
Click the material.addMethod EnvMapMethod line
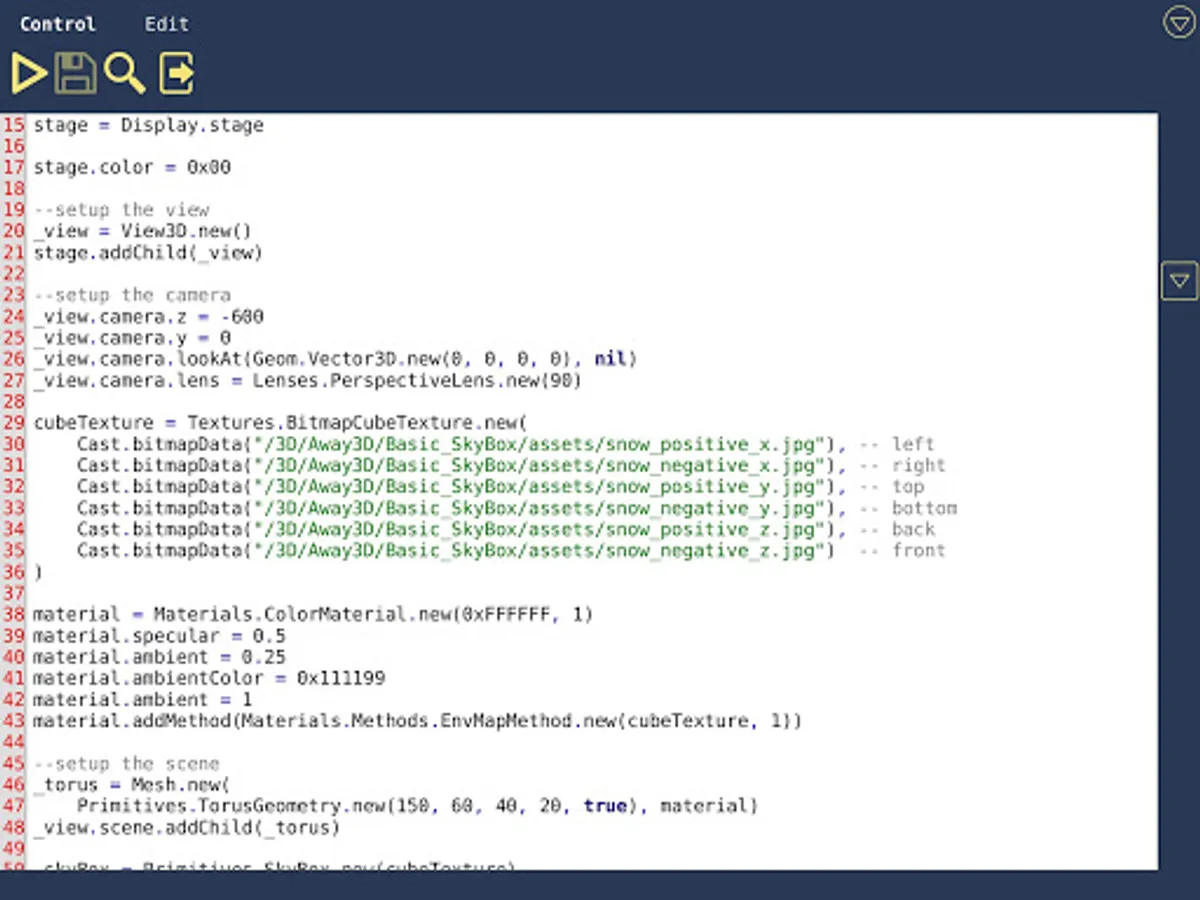click(417, 721)
